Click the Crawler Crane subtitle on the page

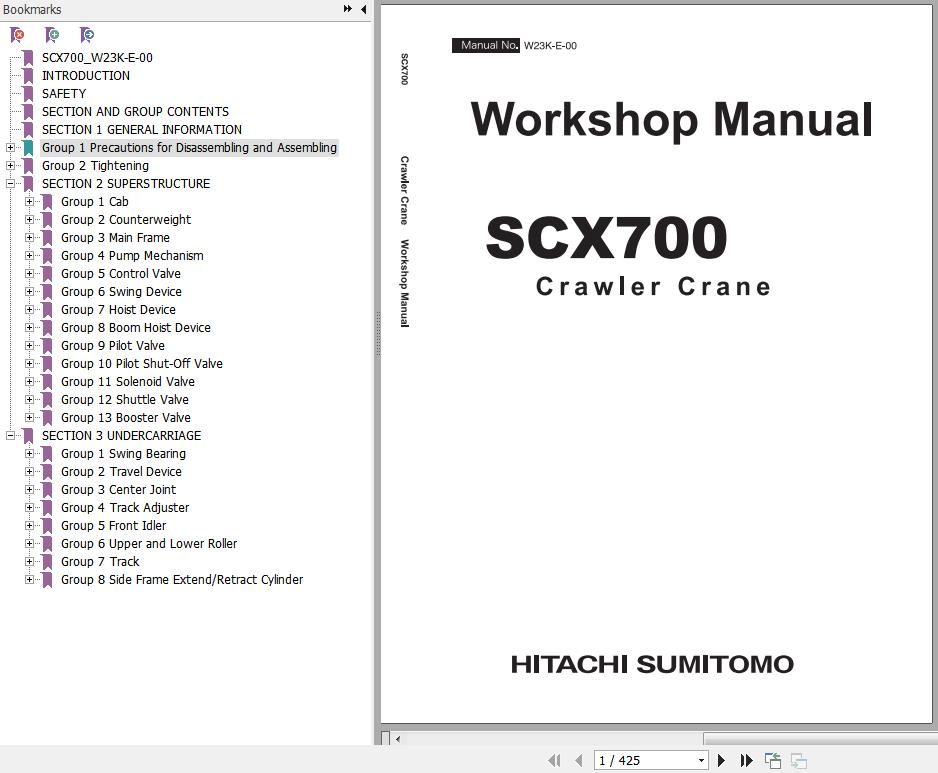click(x=653, y=287)
